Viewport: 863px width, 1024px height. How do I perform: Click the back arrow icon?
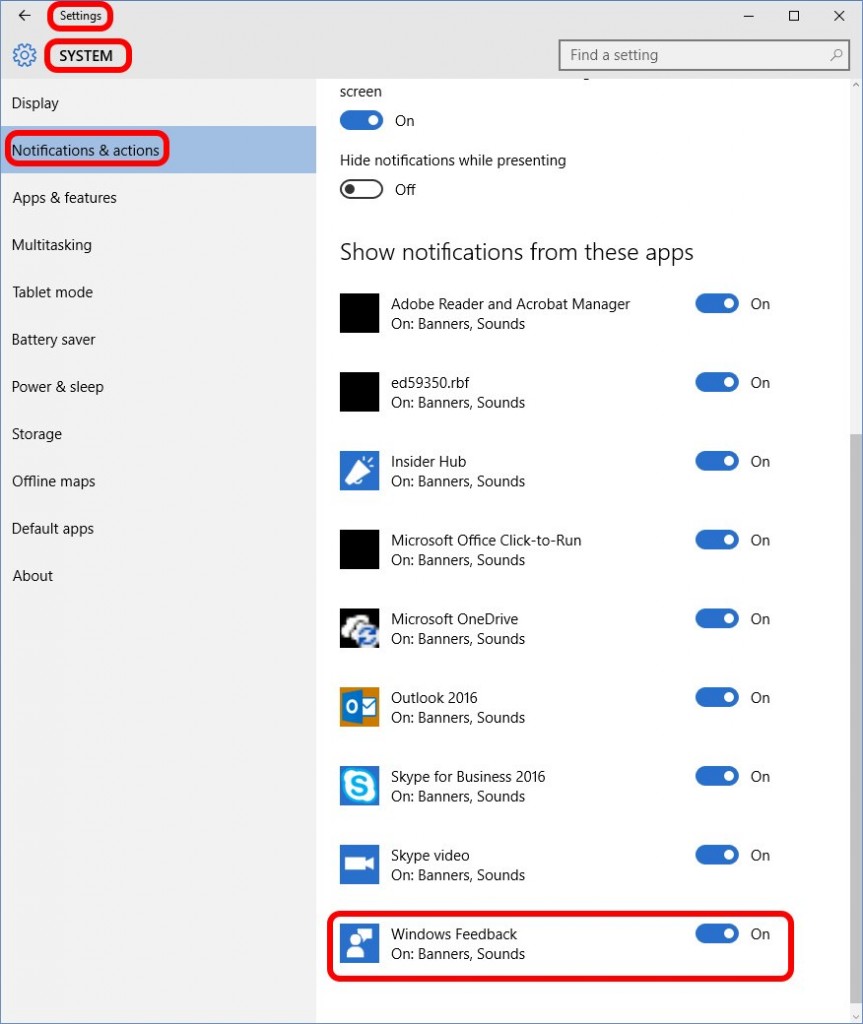coord(22,16)
